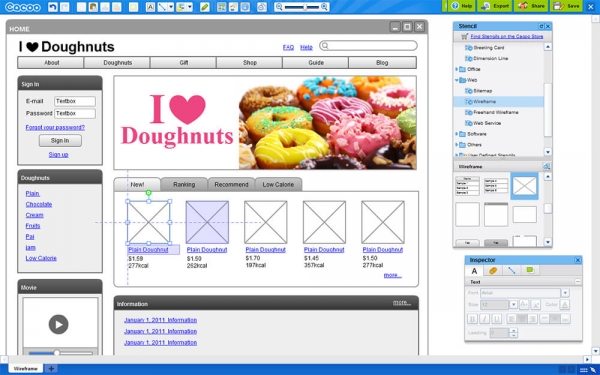600x375 pixels.
Task: Toggle bold formatting in Inspector
Action: 473,319
